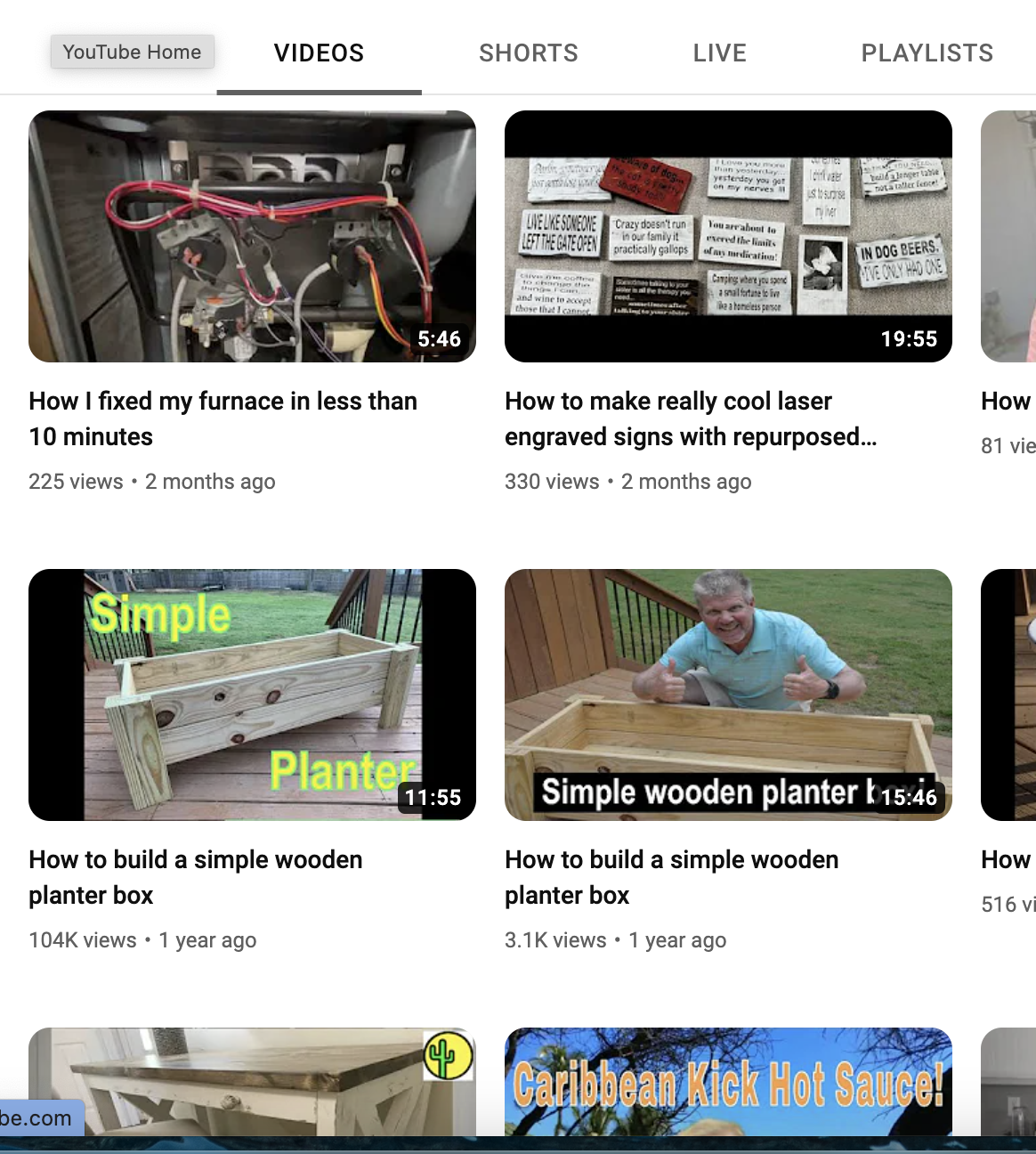Open the Caribbean Kick Hot Sauce thumbnail
Viewport: 1036px width, 1154px height.
click(x=728, y=1081)
